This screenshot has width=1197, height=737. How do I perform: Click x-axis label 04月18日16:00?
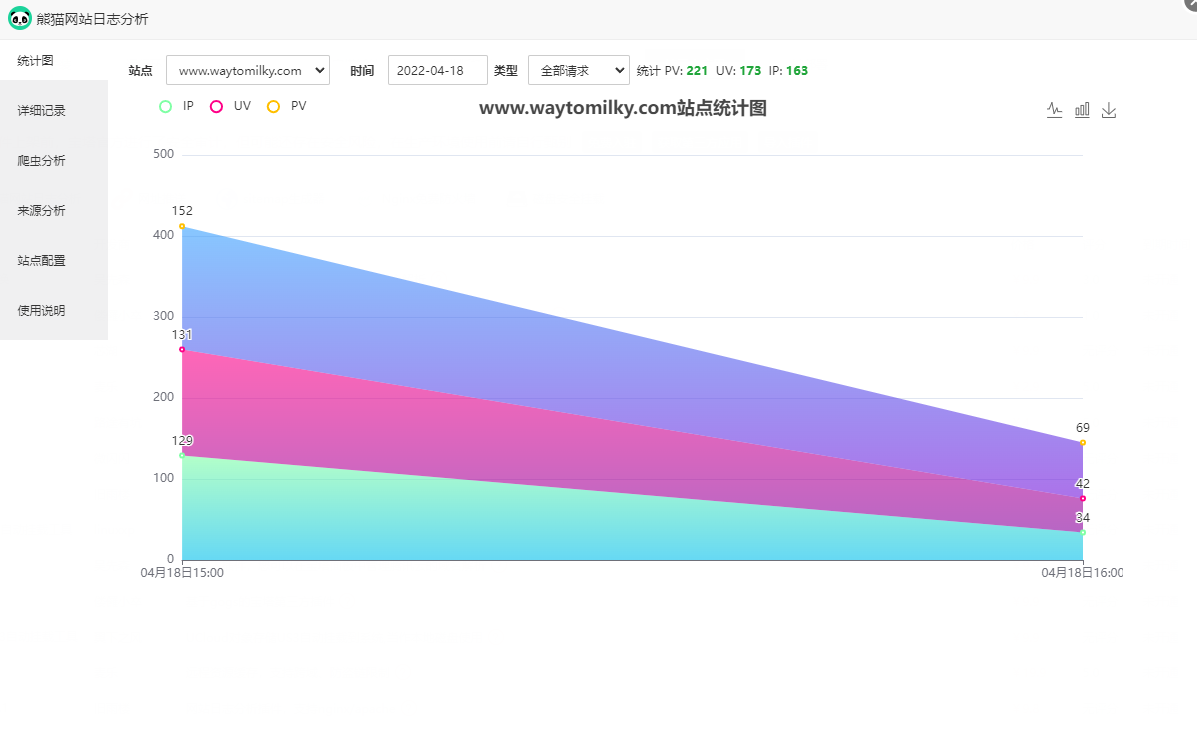click(x=1082, y=573)
